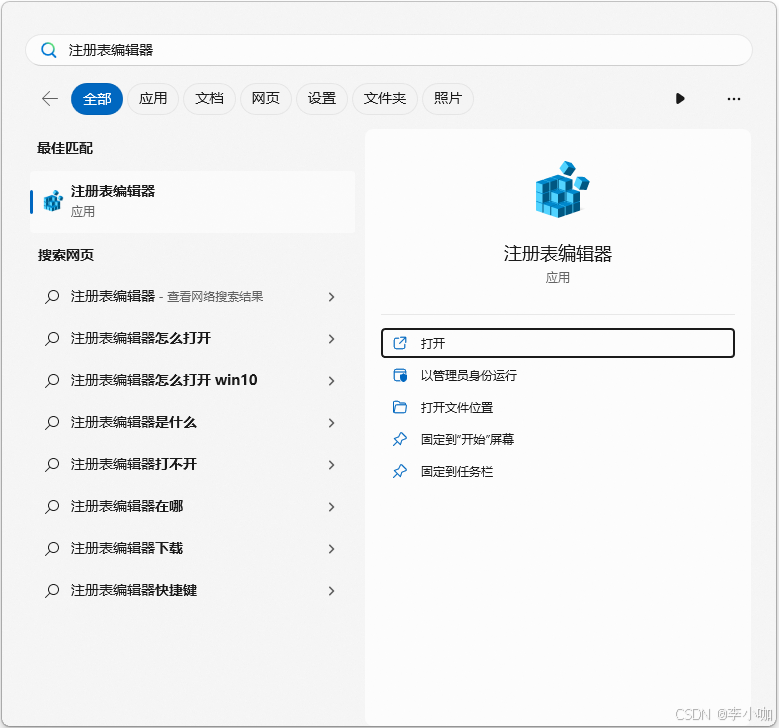Image resolution: width=779 pixels, height=728 pixels.
Task: Choose 打开文件位置 option
Action: [557, 407]
